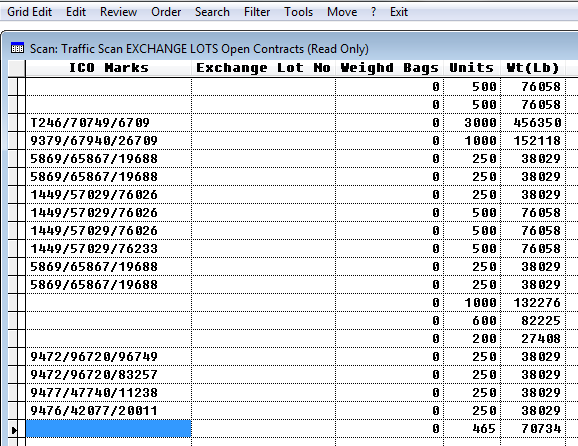Open the Move menu
Image resolution: width=578 pixels, height=446 pixels.
[x=342, y=12]
